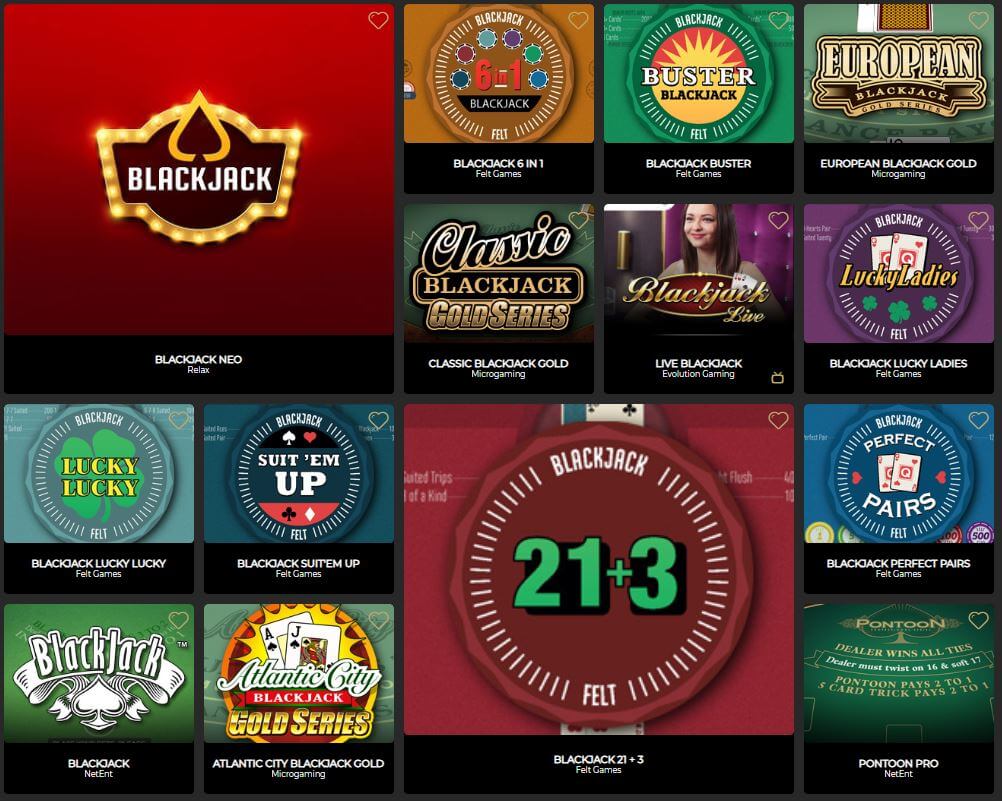Click heart icon on Blackjack 21+3 tile
Viewport: 1002px width, 801px height.
778,420
